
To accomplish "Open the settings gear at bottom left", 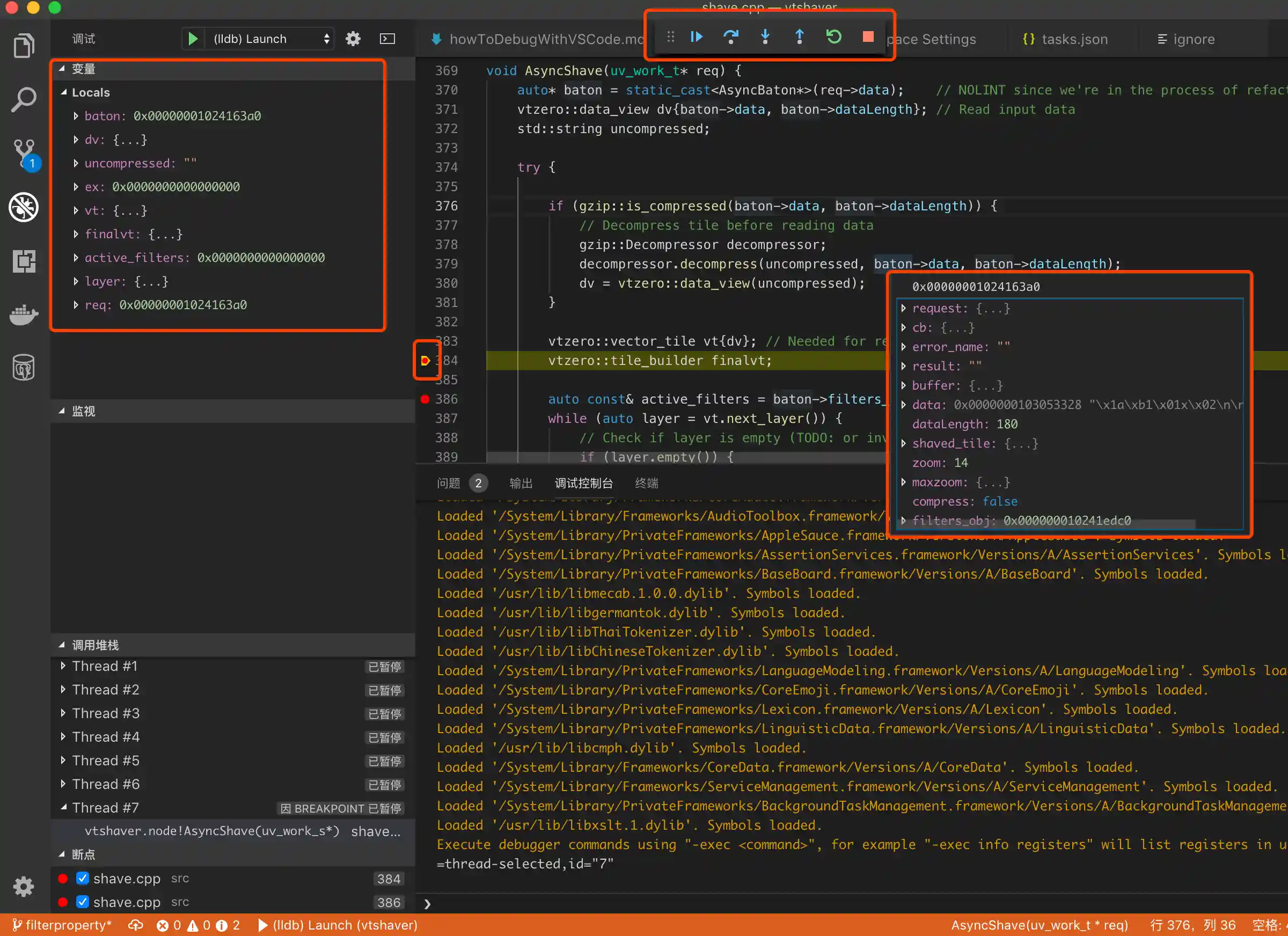I will (23, 887).
